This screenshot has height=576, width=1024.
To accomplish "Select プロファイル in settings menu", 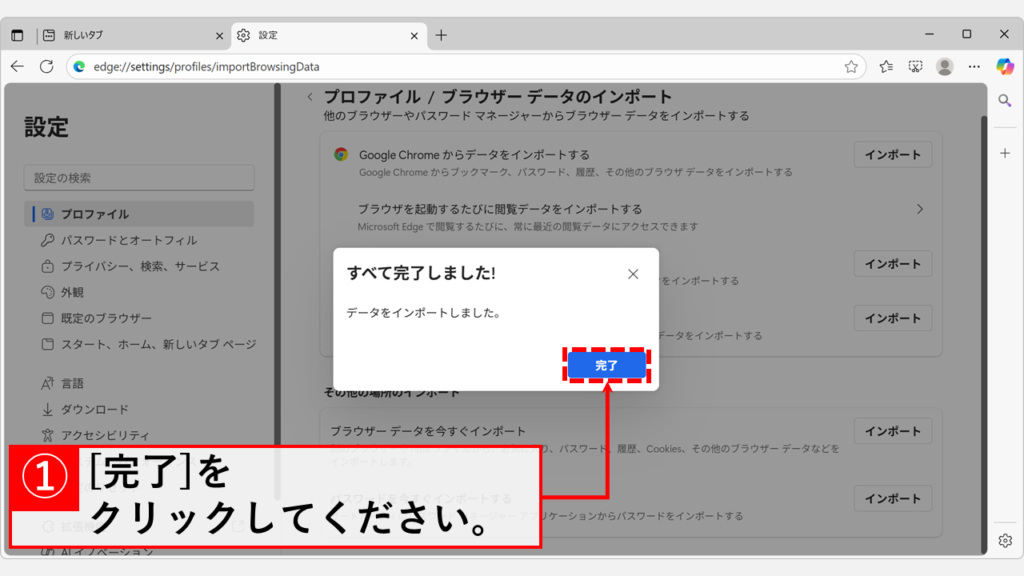I will tap(139, 214).
